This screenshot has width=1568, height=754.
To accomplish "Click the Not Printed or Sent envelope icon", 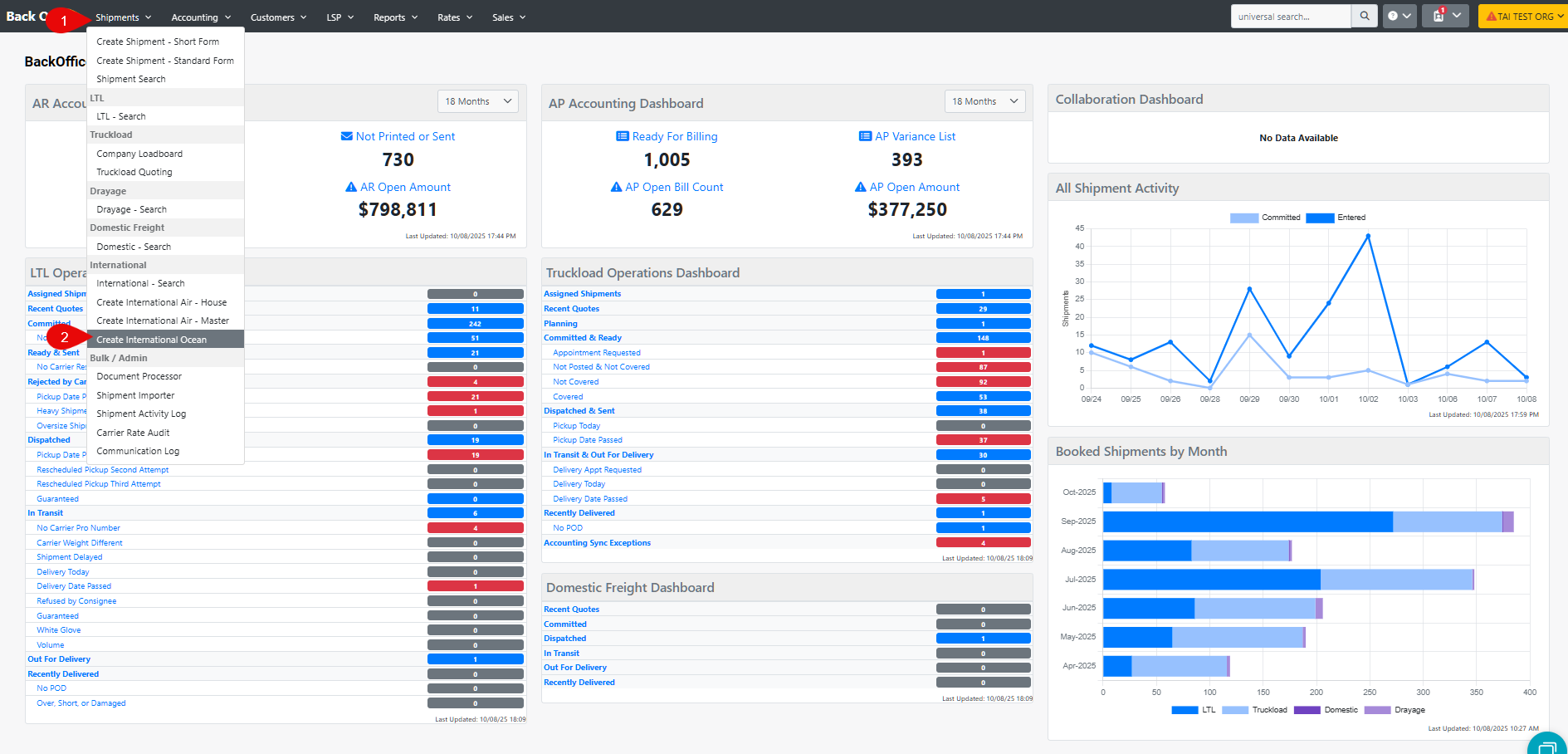I will click(x=347, y=136).
